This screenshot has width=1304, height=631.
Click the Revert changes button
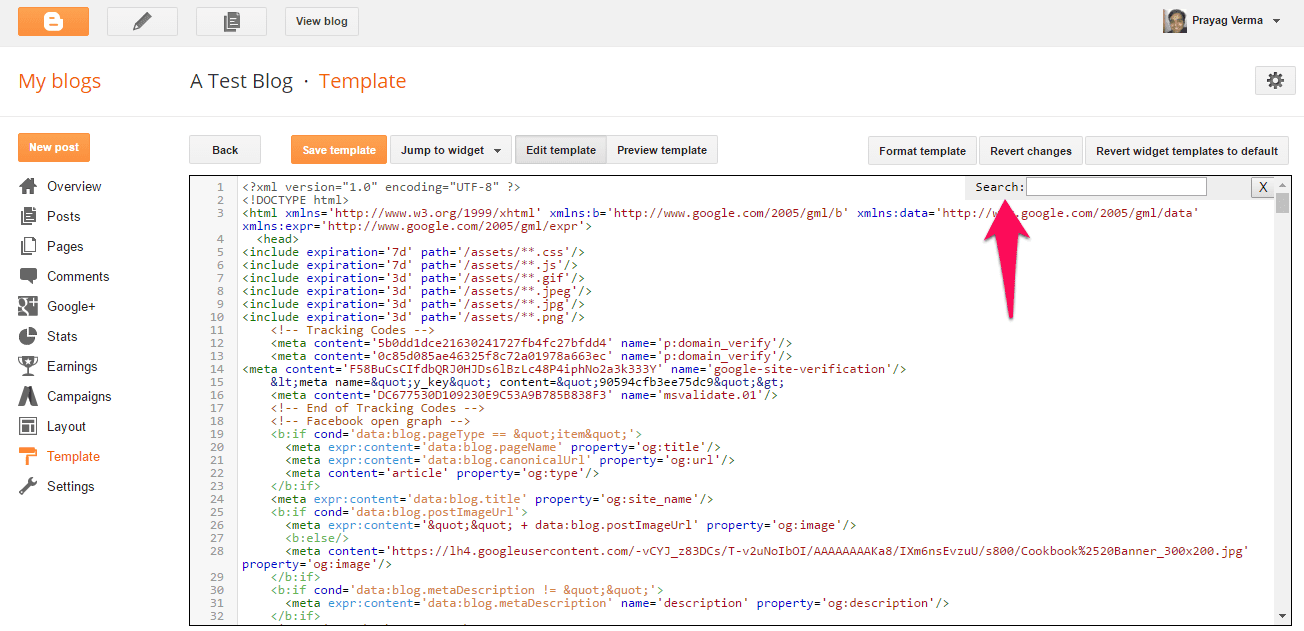coord(1030,151)
